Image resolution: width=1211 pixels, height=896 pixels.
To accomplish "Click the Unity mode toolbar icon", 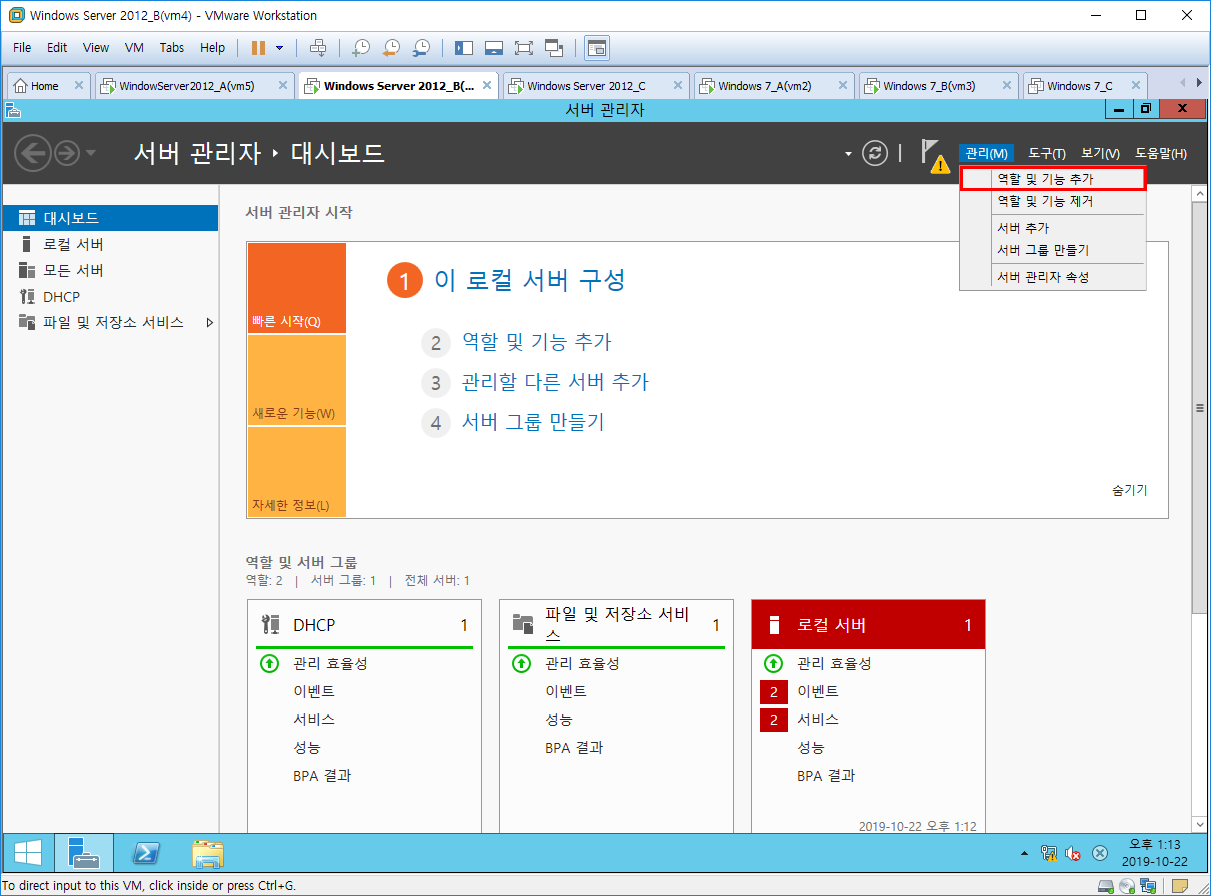I will [x=554, y=47].
